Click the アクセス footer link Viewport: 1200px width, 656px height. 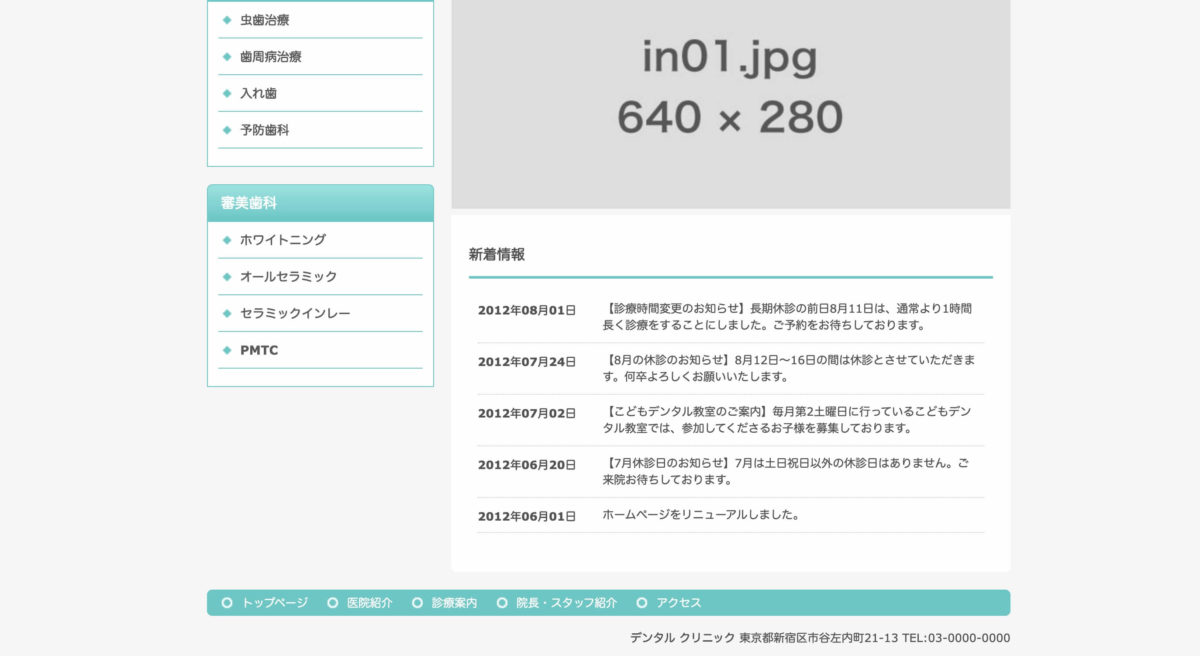(x=678, y=603)
